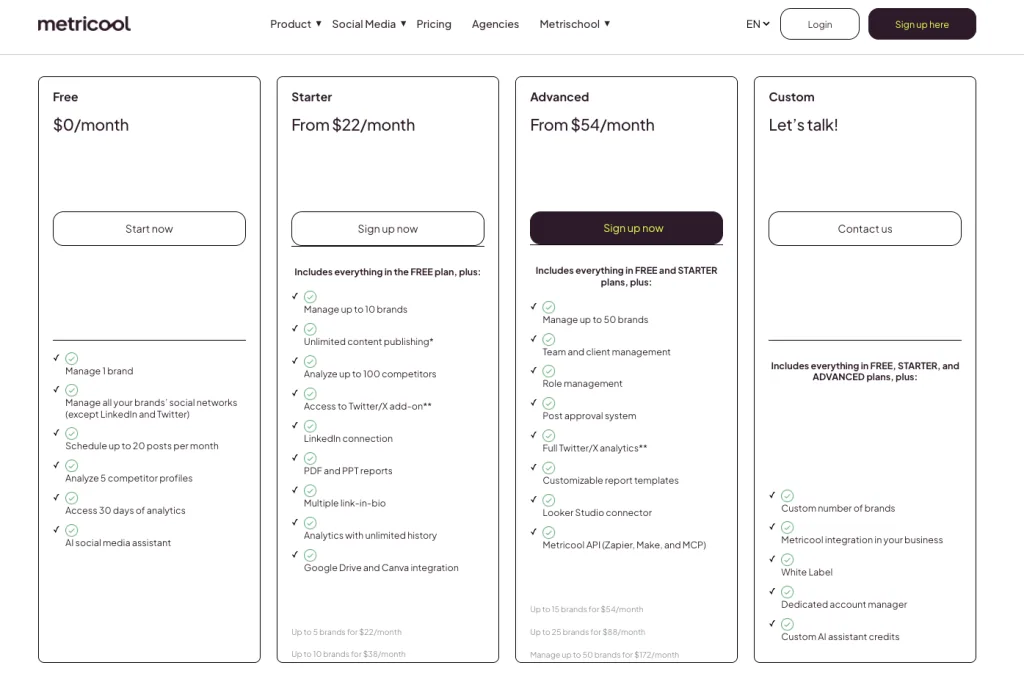The image size is (1024, 690).
Task: Click Contact us on Custom plan
Action: click(x=865, y=228)
